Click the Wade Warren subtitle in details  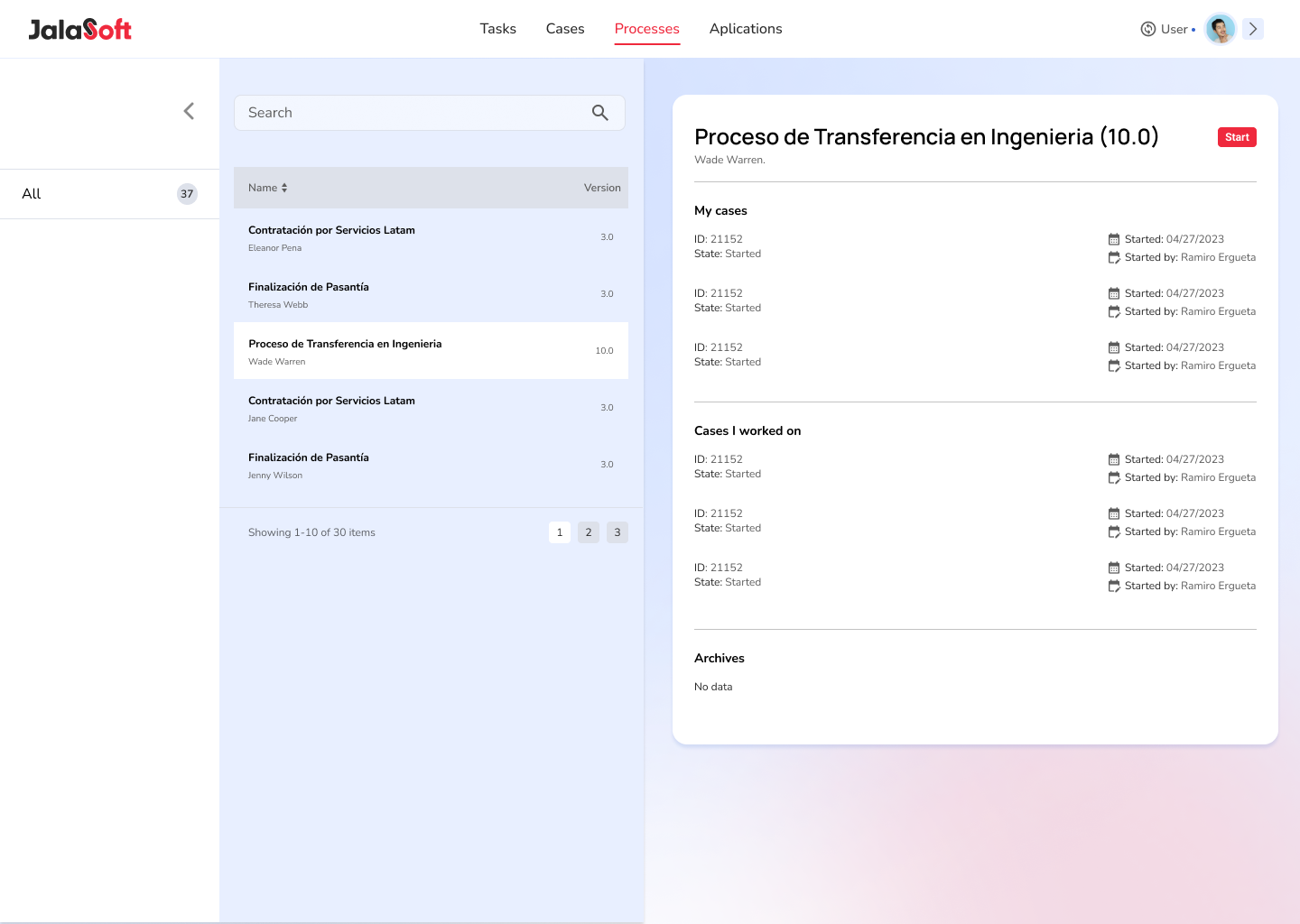[x=729, y=160]
